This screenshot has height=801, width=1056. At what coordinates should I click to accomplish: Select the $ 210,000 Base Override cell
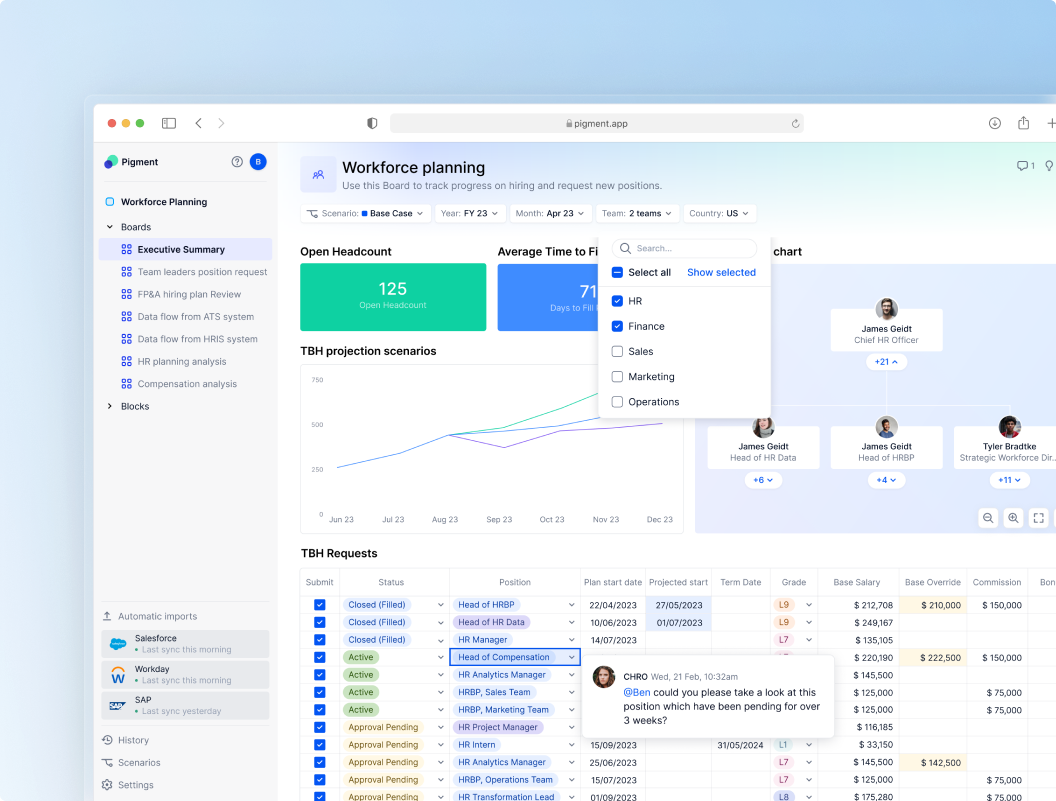[932, 605]
